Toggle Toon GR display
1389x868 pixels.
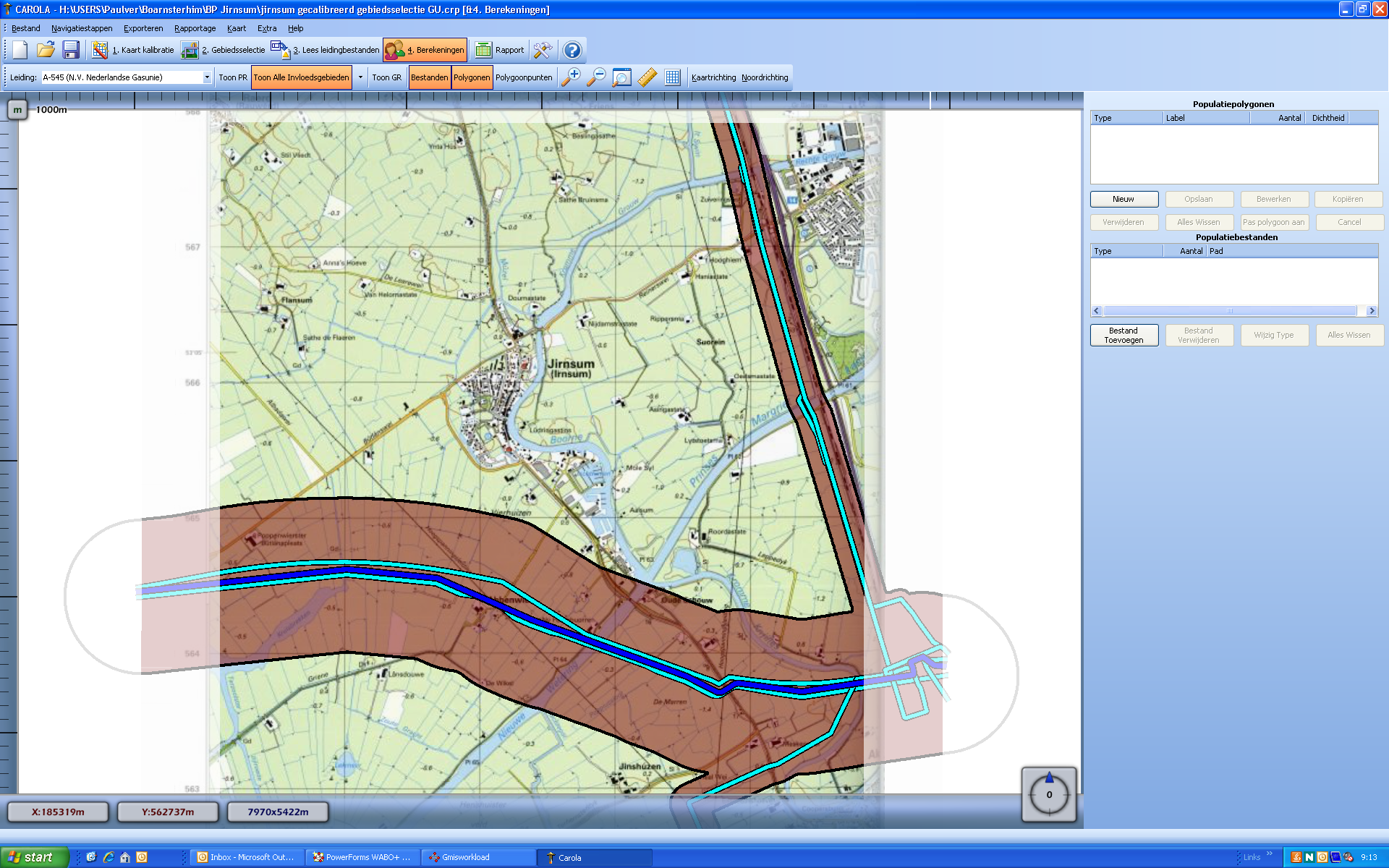tap(387, 77)
